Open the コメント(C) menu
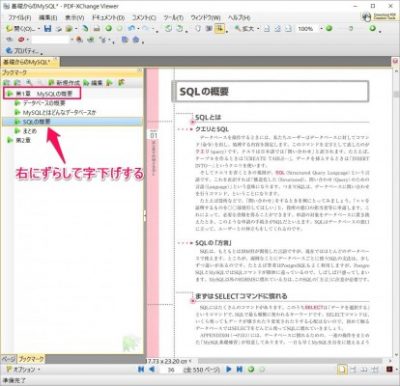 pyautogui.click(x=144, y=17)
